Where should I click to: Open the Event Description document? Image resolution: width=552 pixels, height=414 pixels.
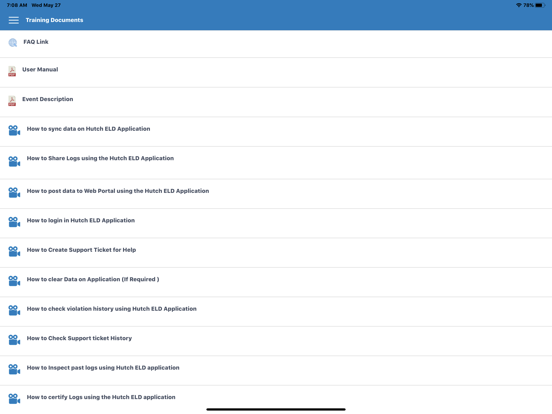[276, 102]
